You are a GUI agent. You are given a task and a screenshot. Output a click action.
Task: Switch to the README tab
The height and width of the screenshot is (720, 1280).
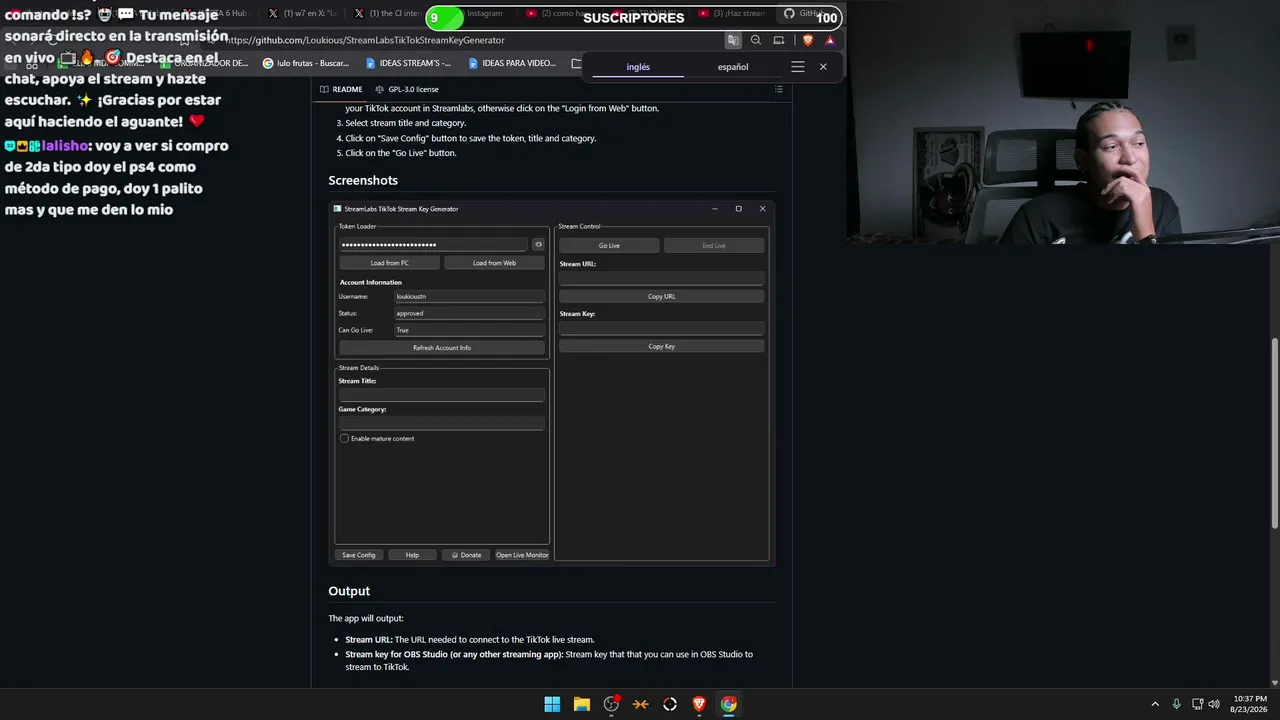point(341,89)
